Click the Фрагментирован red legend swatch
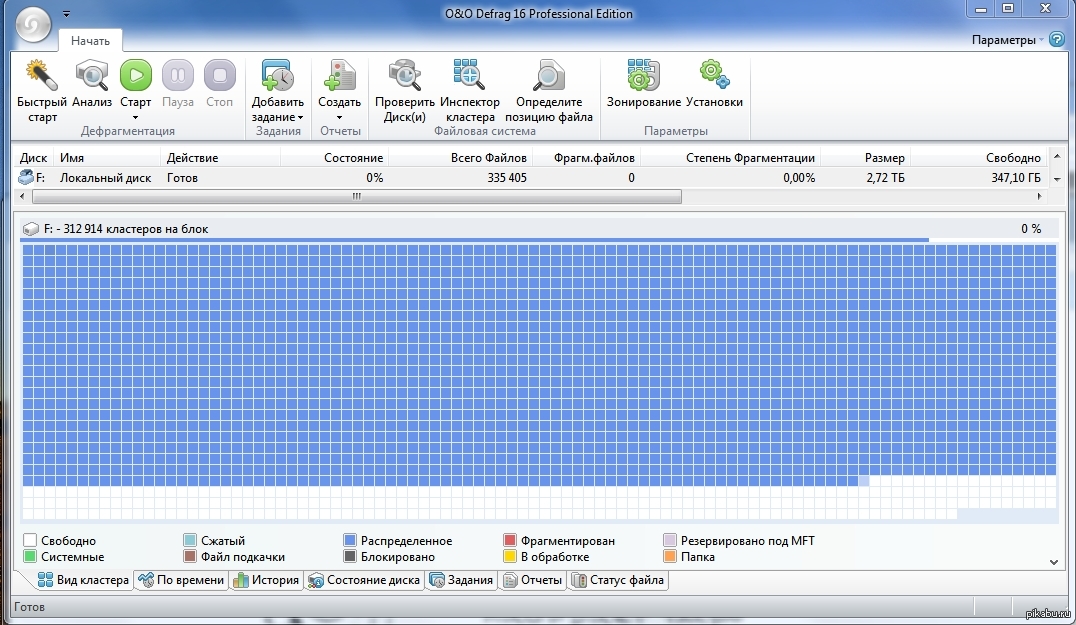The image size is (1076, 625). coord(510,541)
